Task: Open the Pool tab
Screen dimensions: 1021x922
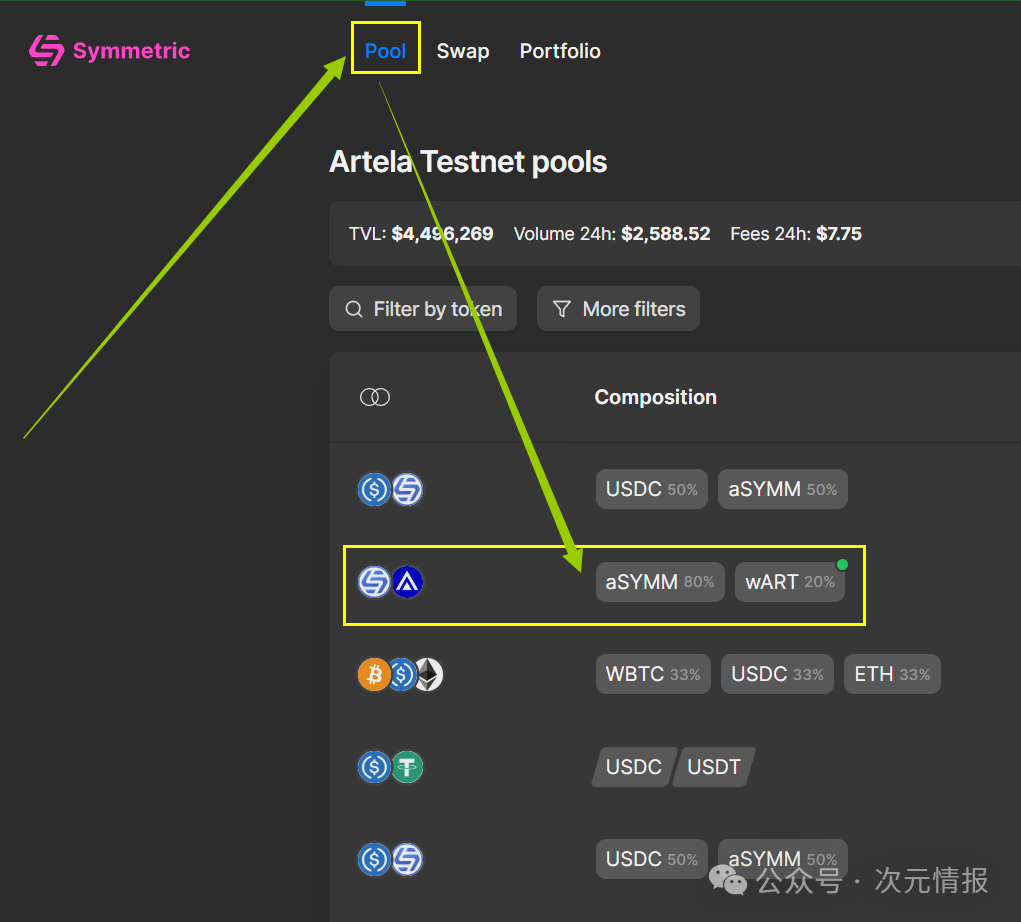Action: (385, 51)
